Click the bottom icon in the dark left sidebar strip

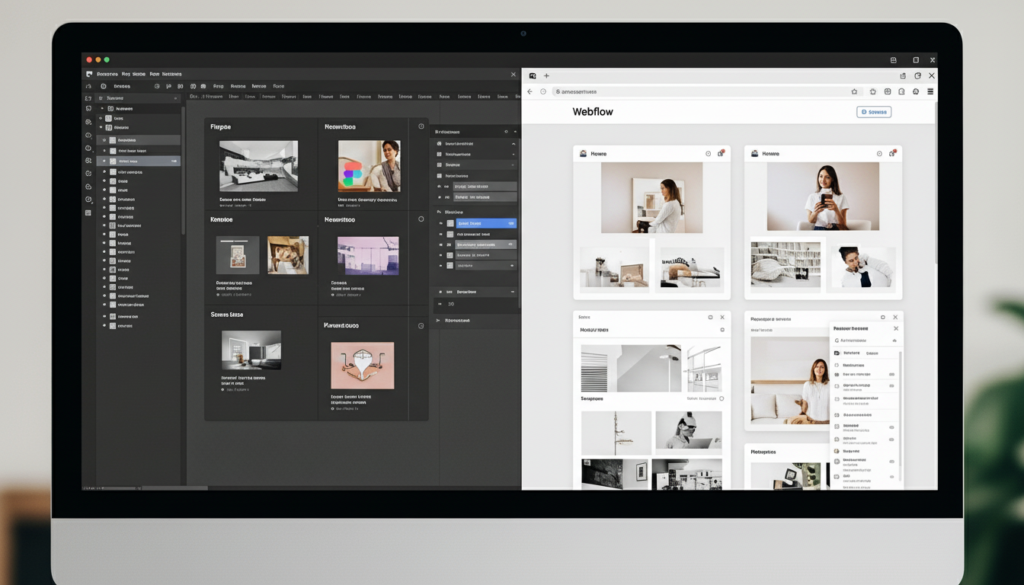(x=89, y=213)
